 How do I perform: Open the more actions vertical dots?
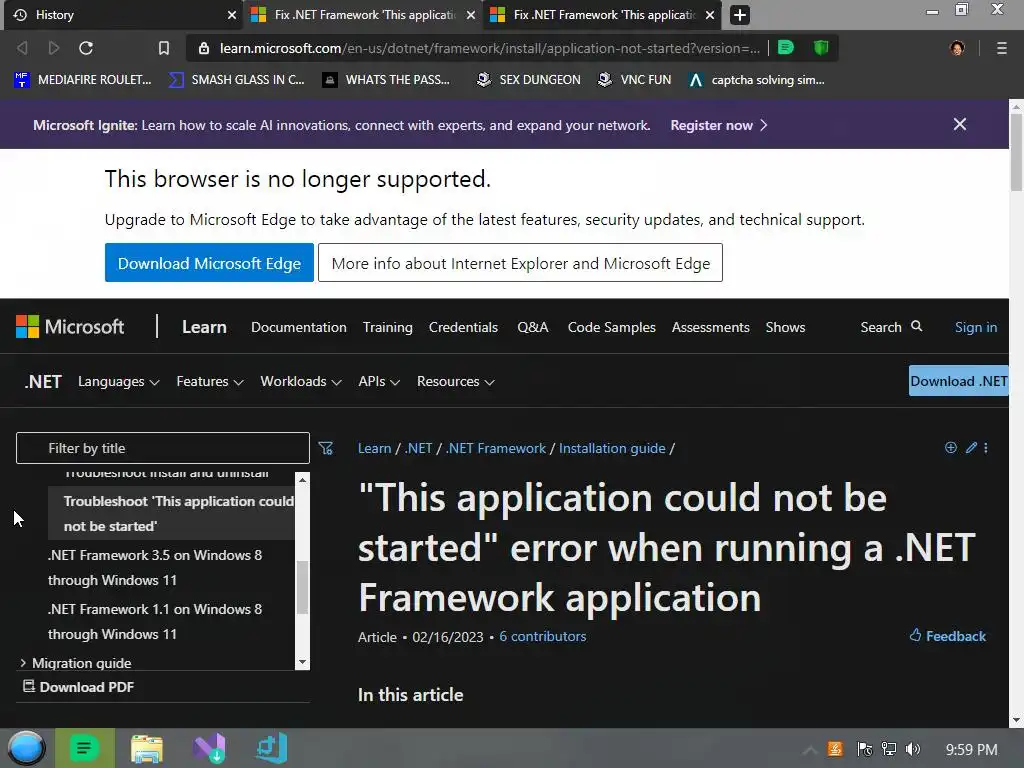coord(985,447)
